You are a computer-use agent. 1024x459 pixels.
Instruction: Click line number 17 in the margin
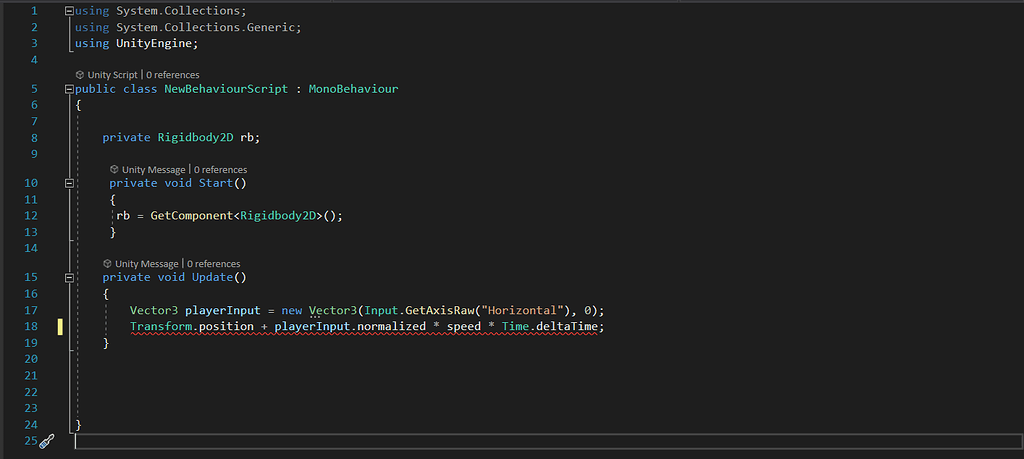[31, 310]
